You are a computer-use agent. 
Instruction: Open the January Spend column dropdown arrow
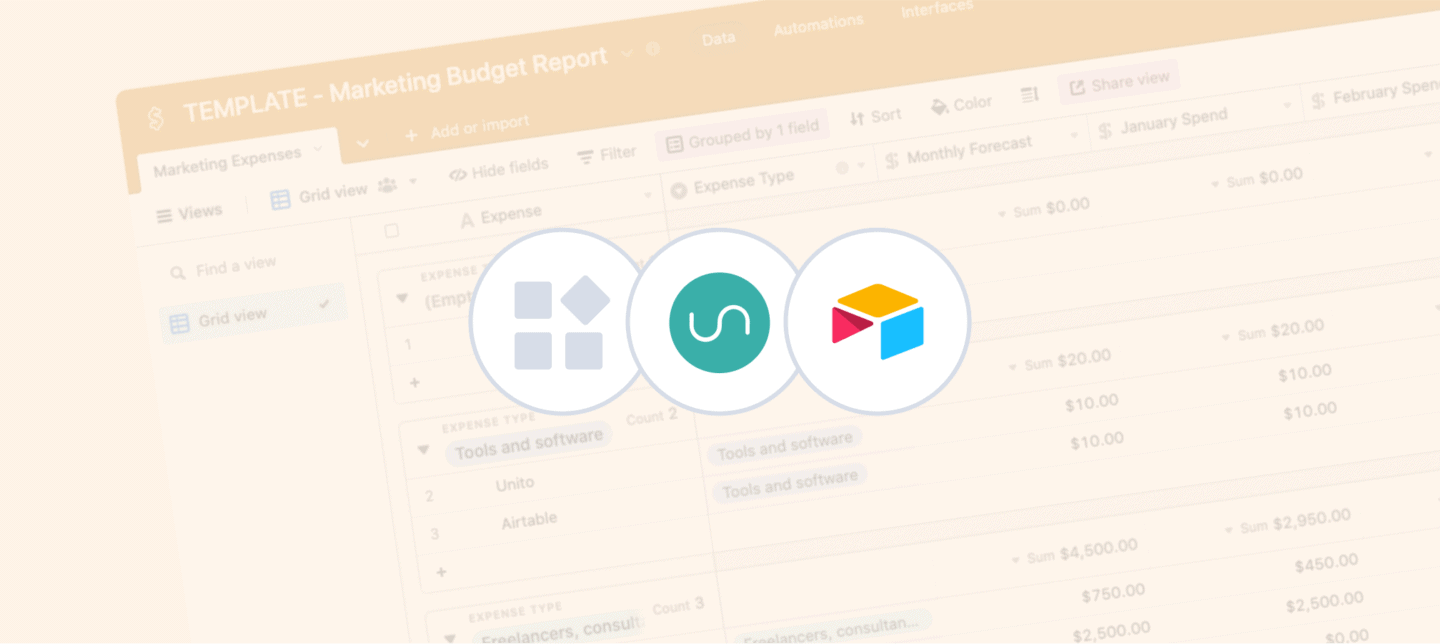(x=1287, y=105)
